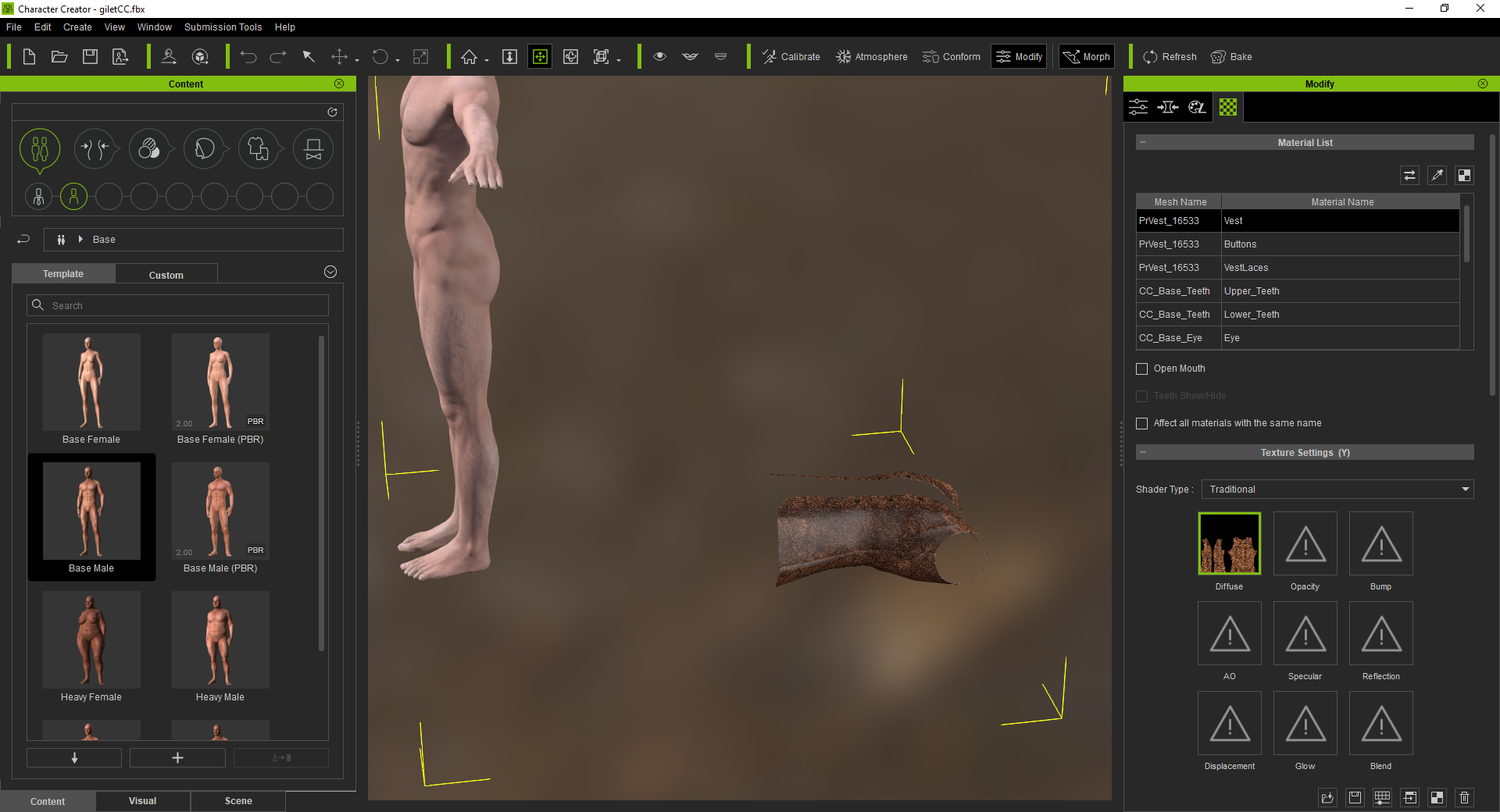Click the New Project icon

click(29, 57)
